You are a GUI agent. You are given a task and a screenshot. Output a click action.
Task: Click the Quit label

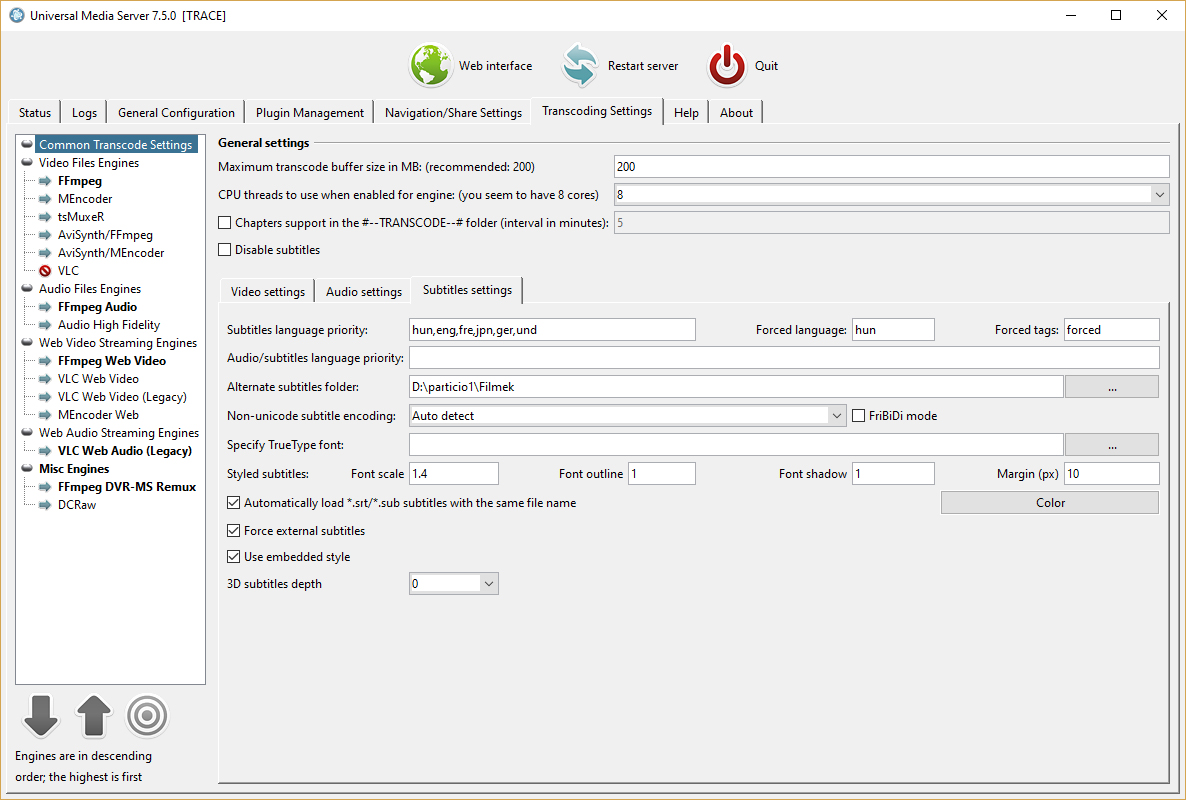click(766, 66)
